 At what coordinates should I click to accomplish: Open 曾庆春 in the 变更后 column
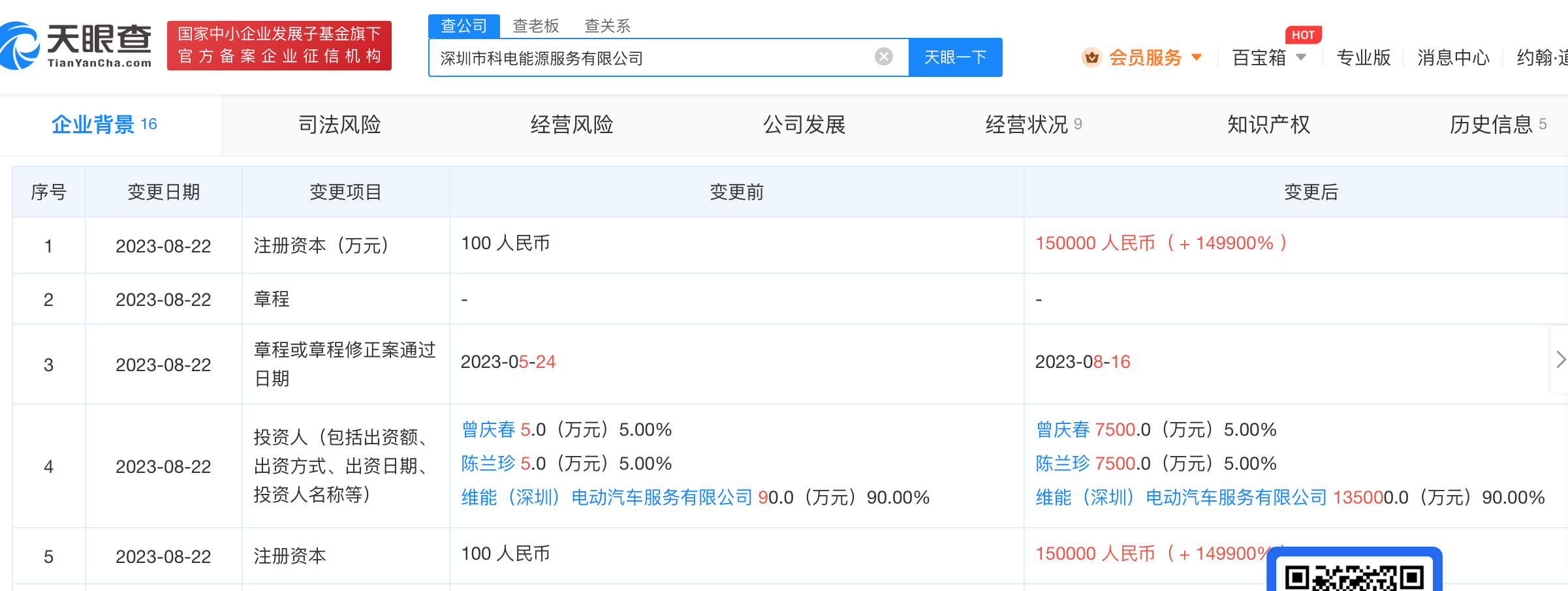(1063, 430)
